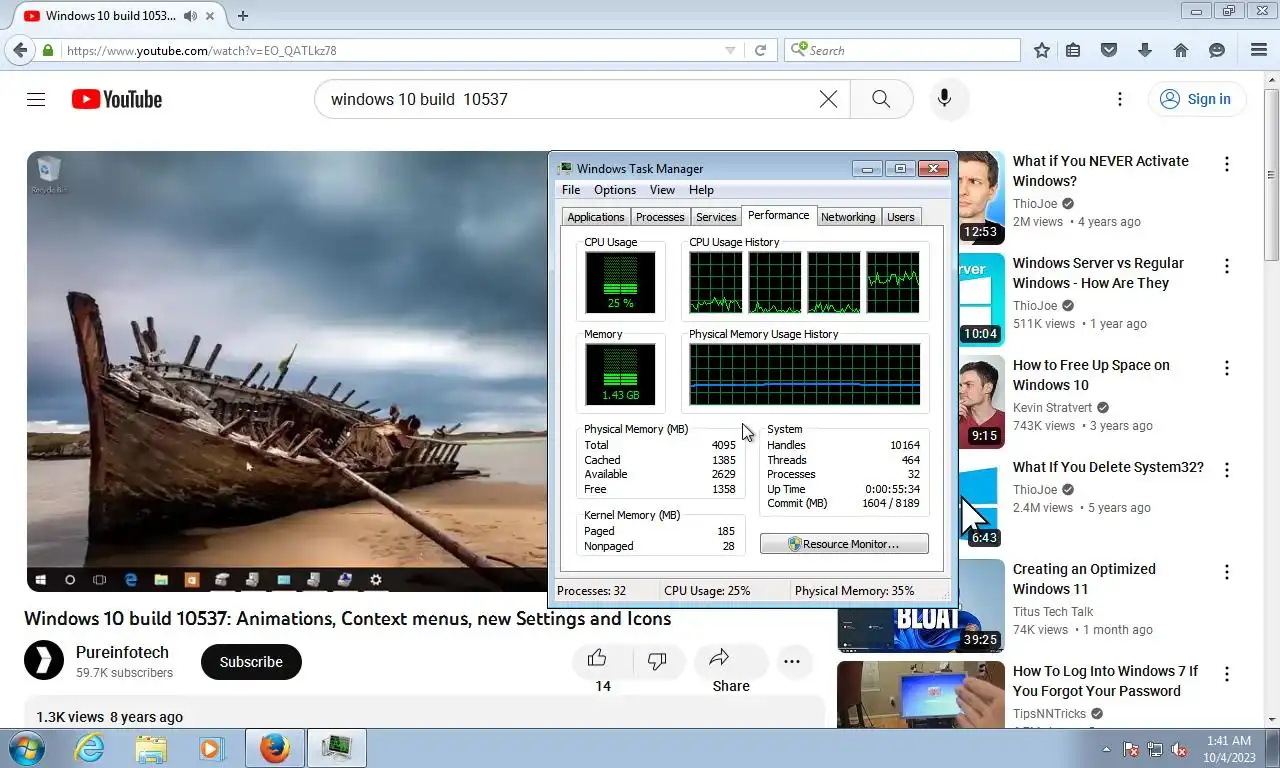This screenshot has height=768, width=1280.
Task: Click the chat bubble toolbar icon
Action: tap(1217, 50)
